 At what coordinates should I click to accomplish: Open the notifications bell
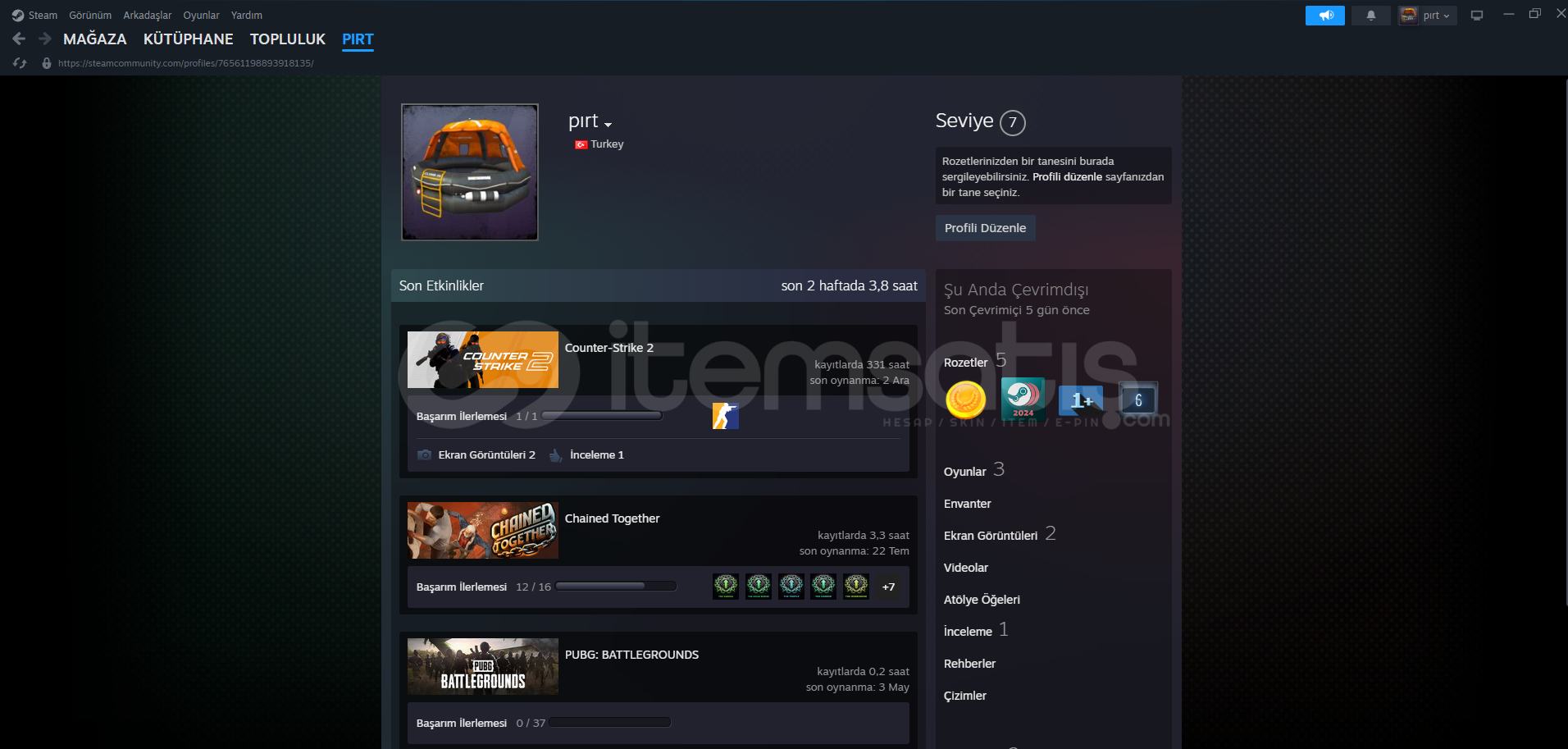click(1370, 16)
